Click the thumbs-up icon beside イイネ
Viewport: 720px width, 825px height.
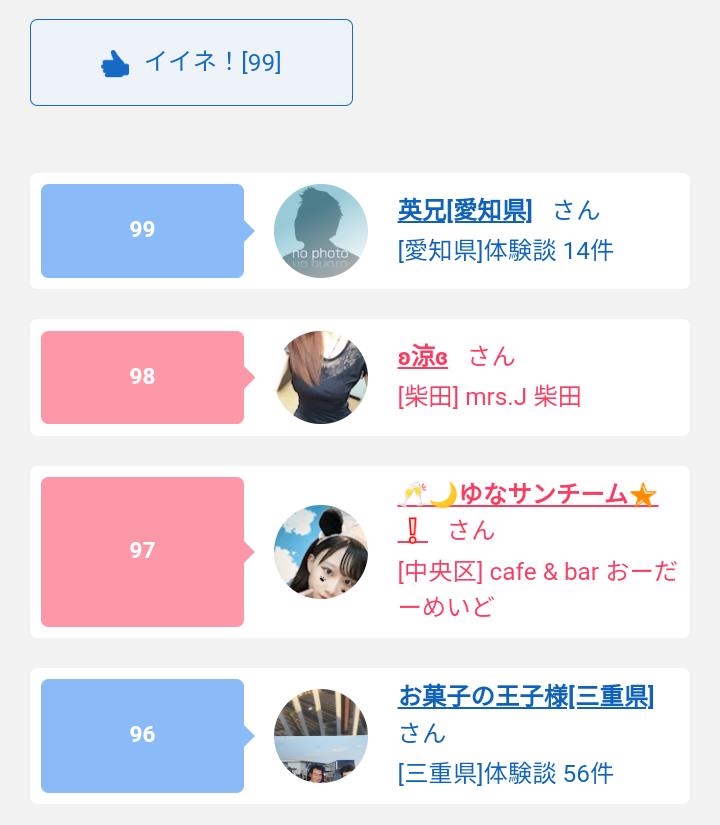coord(115,64)
